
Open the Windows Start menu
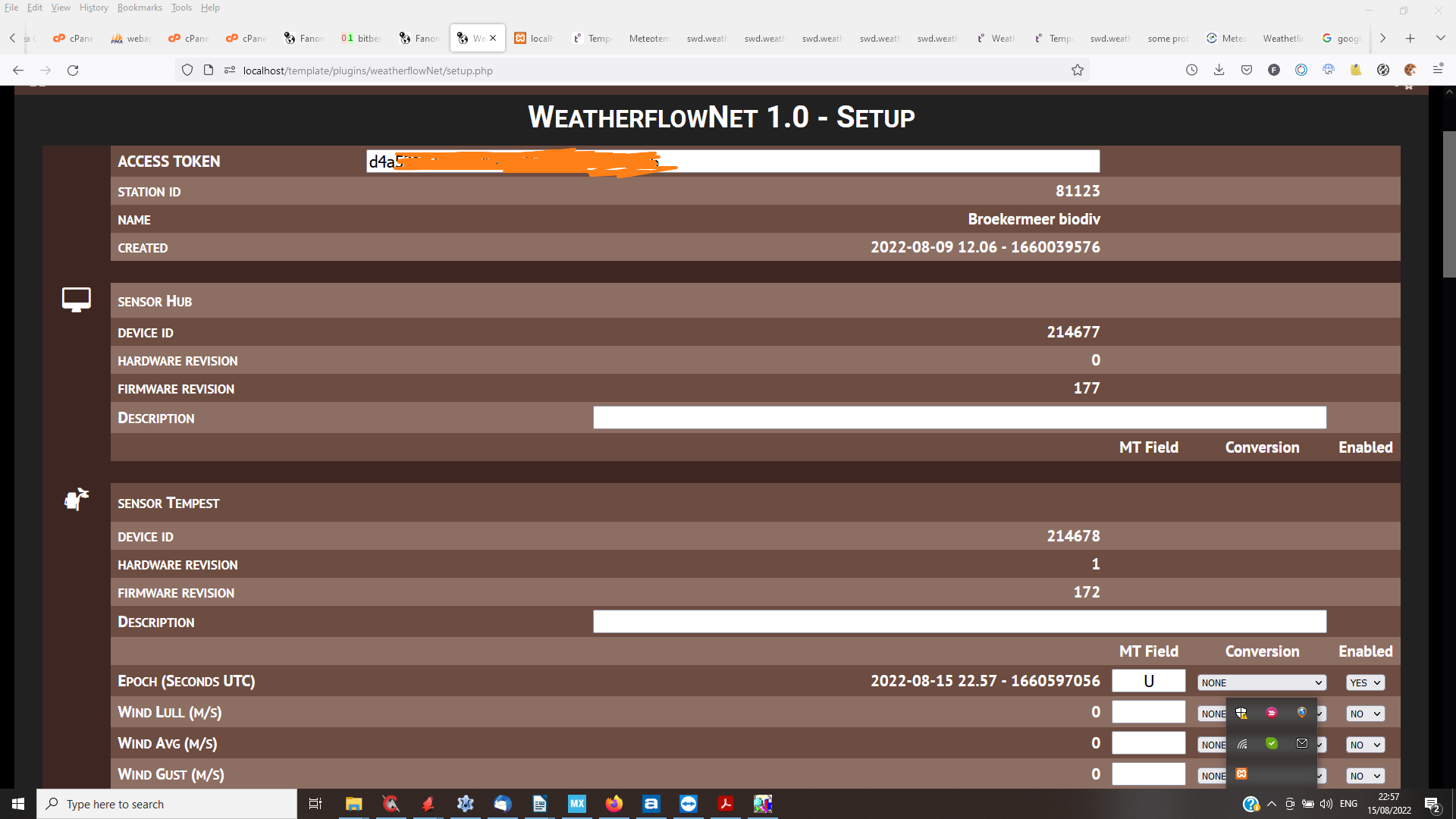point(18,804)
